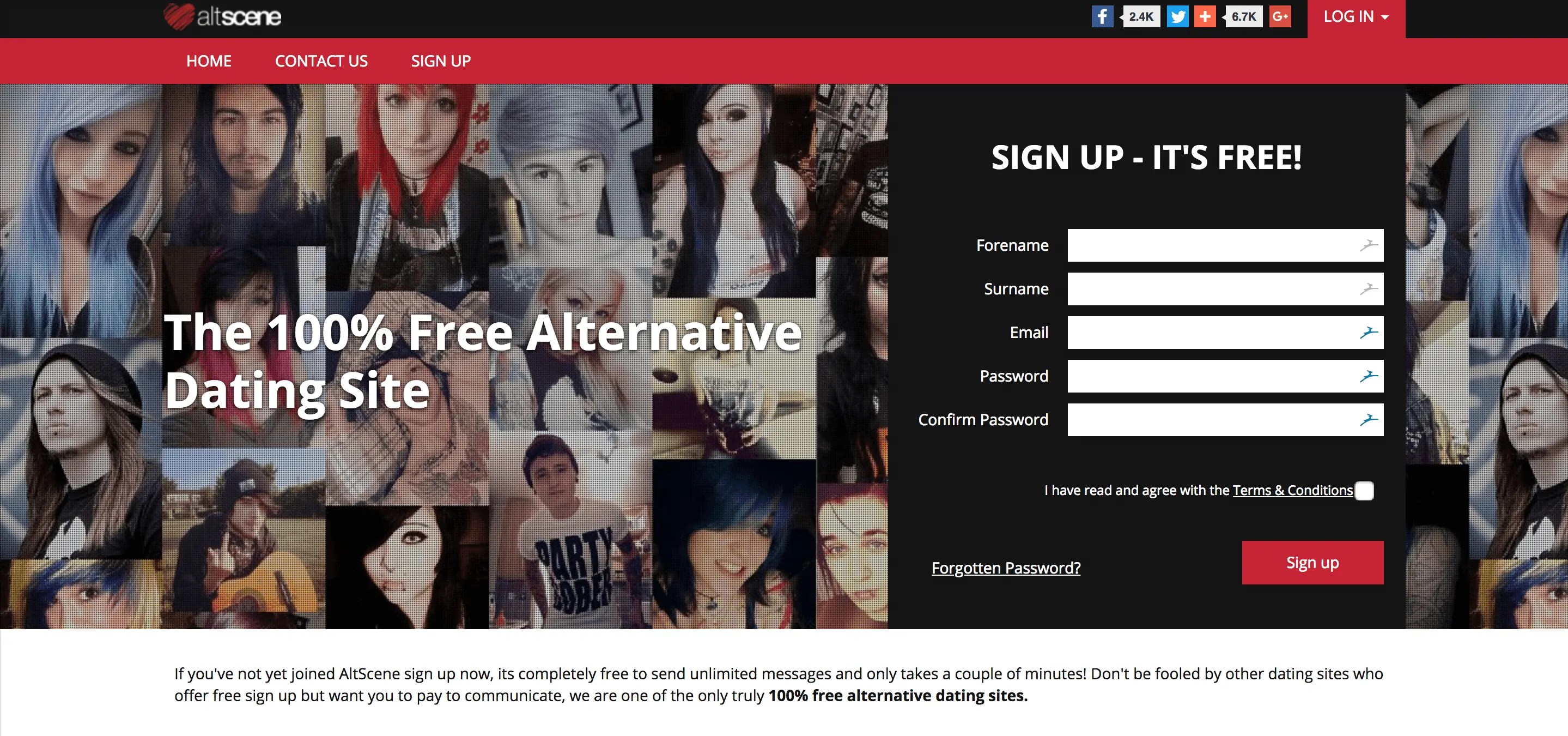Viewport: 1568px width, 736px height.
Task: Share via the Facebook icon
Action: [x=1102, y=16]
